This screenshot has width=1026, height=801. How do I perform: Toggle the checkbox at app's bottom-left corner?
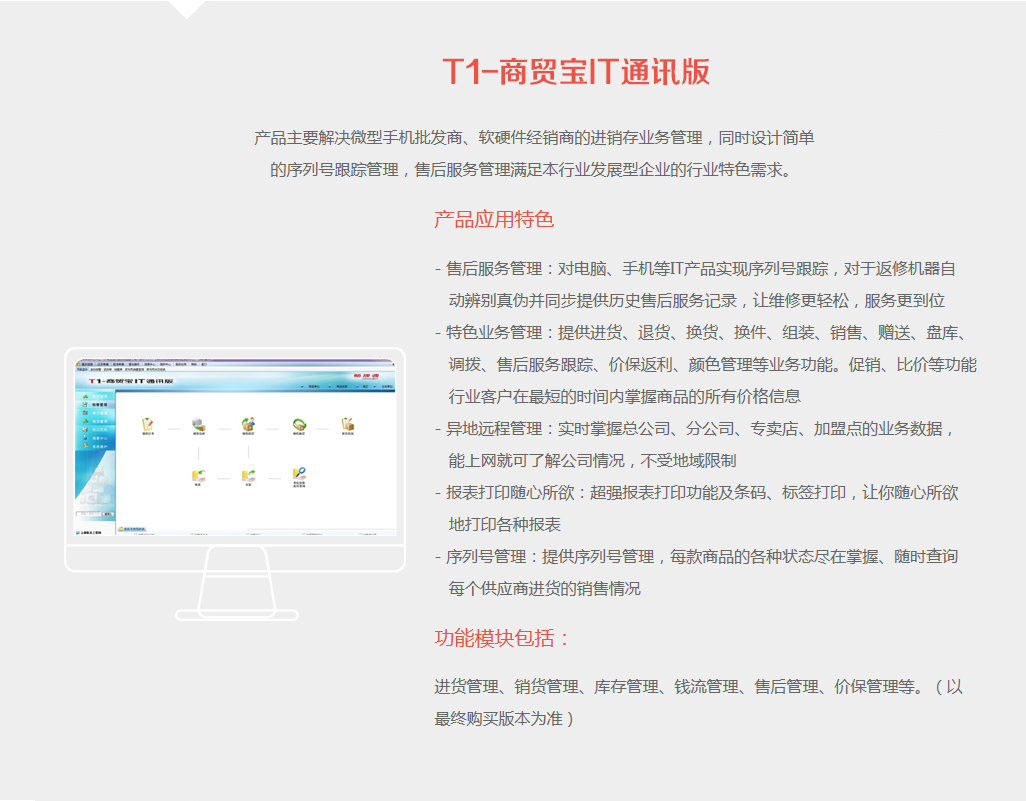(x=78, y=534)
